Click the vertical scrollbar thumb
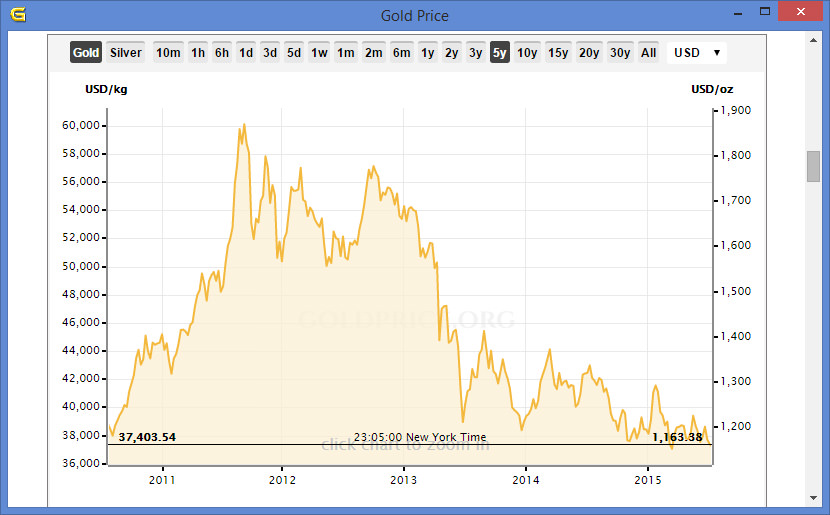The width and height of the screenshot is (830, 515). [x=813, y=166]
